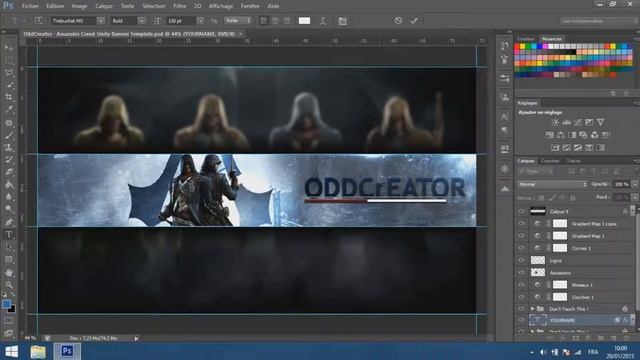The image size is (640, 360).
Task: Pick the first red swatch in Nuancier
Action: (517, 47)
